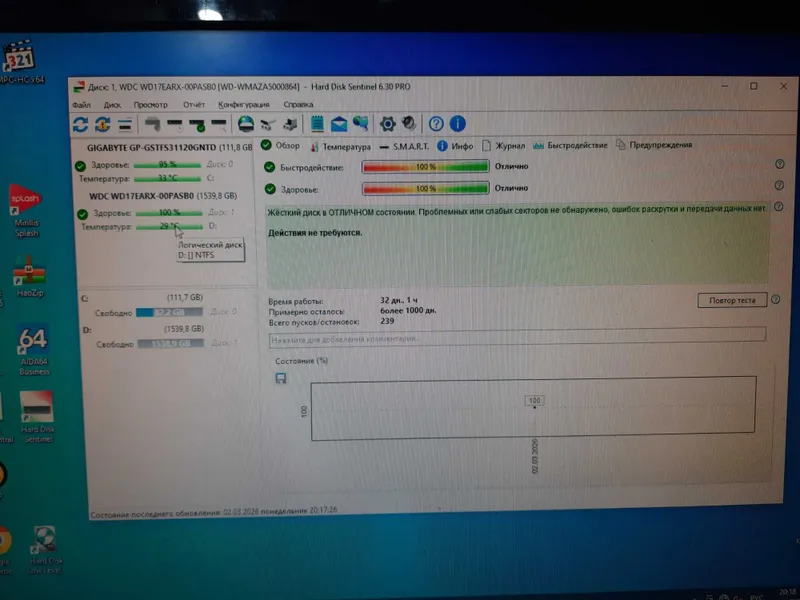Click the blue info circle toolbar icon

[x=458, y=123]
